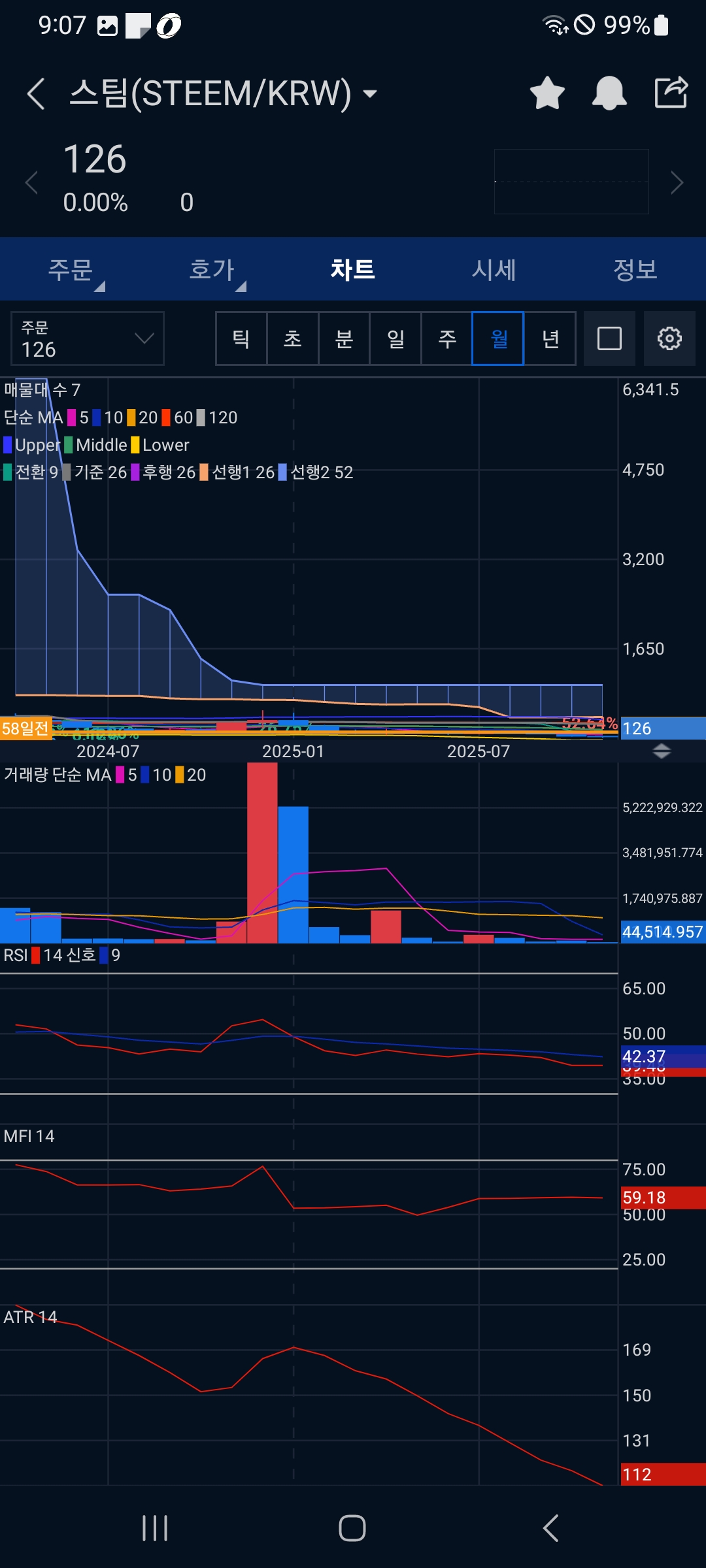Tap the 전환 9 Ichimoku legend entry
Image resolution: width=706 pixels, height=1568 pixels.
click(x=31, y=472)
